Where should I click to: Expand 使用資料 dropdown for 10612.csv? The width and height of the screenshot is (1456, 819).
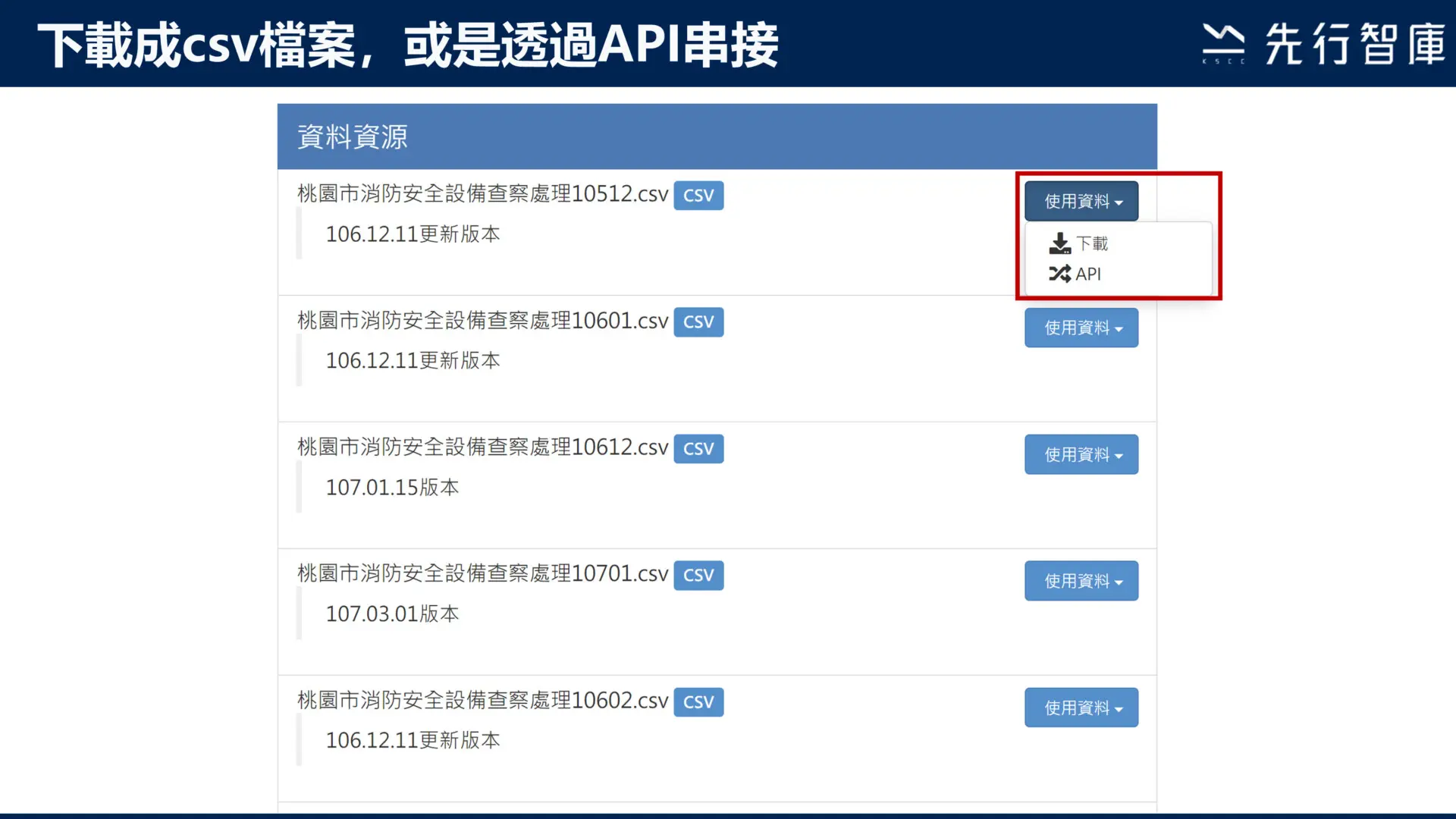pos(1081,454)
